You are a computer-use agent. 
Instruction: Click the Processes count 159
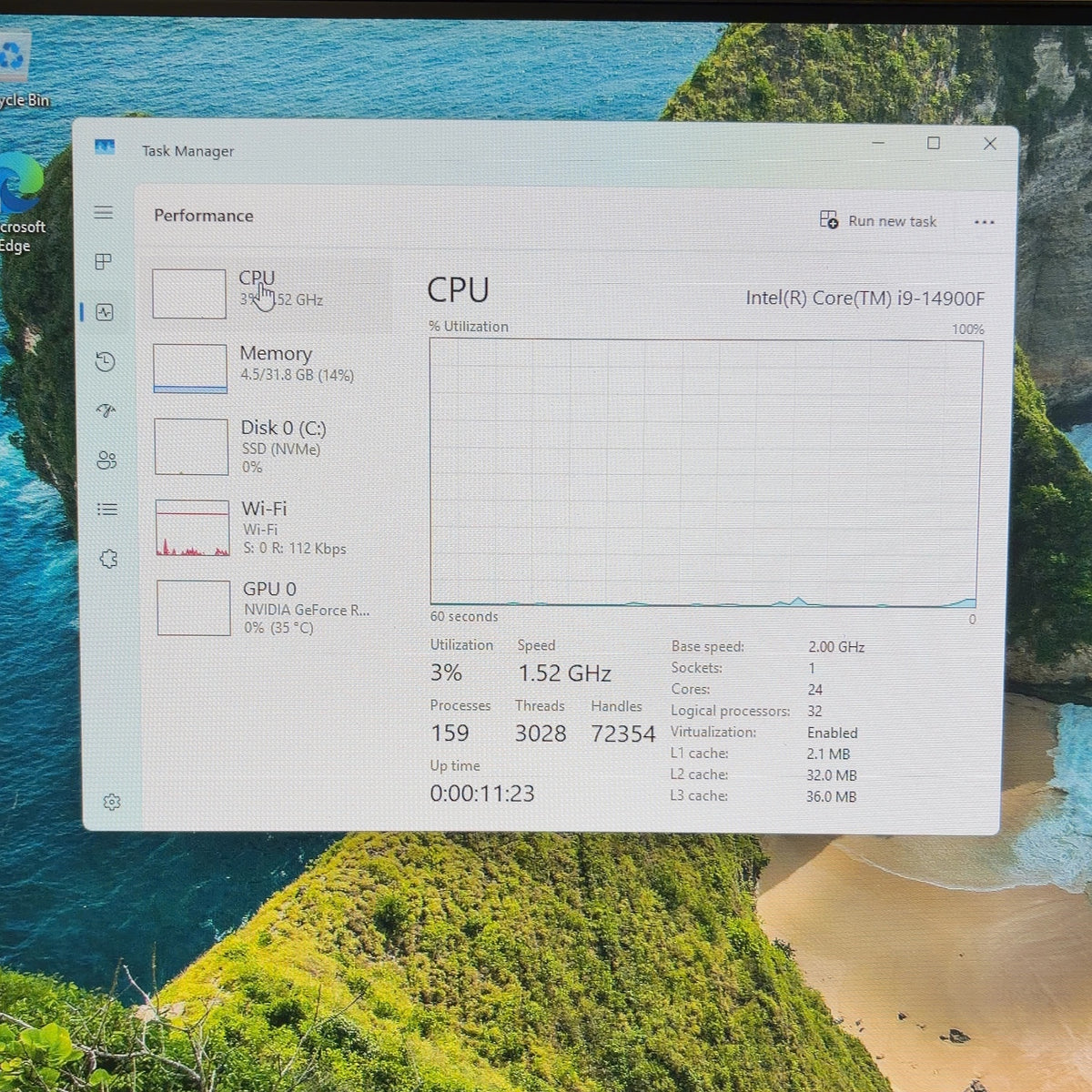(450, 733)
